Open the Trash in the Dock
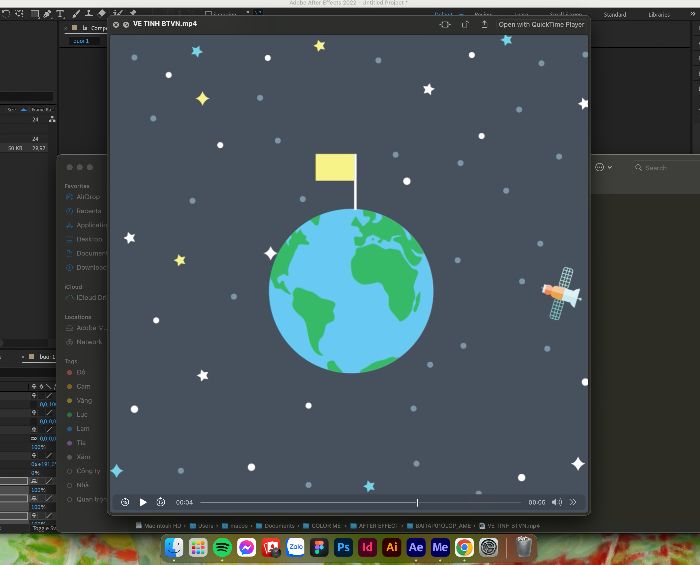The height and width of the screenshot is (565, 700). (x=524, y=547)
